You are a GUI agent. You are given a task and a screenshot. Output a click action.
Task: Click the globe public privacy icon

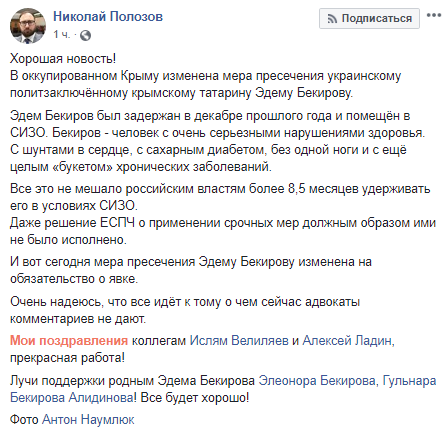86,35
